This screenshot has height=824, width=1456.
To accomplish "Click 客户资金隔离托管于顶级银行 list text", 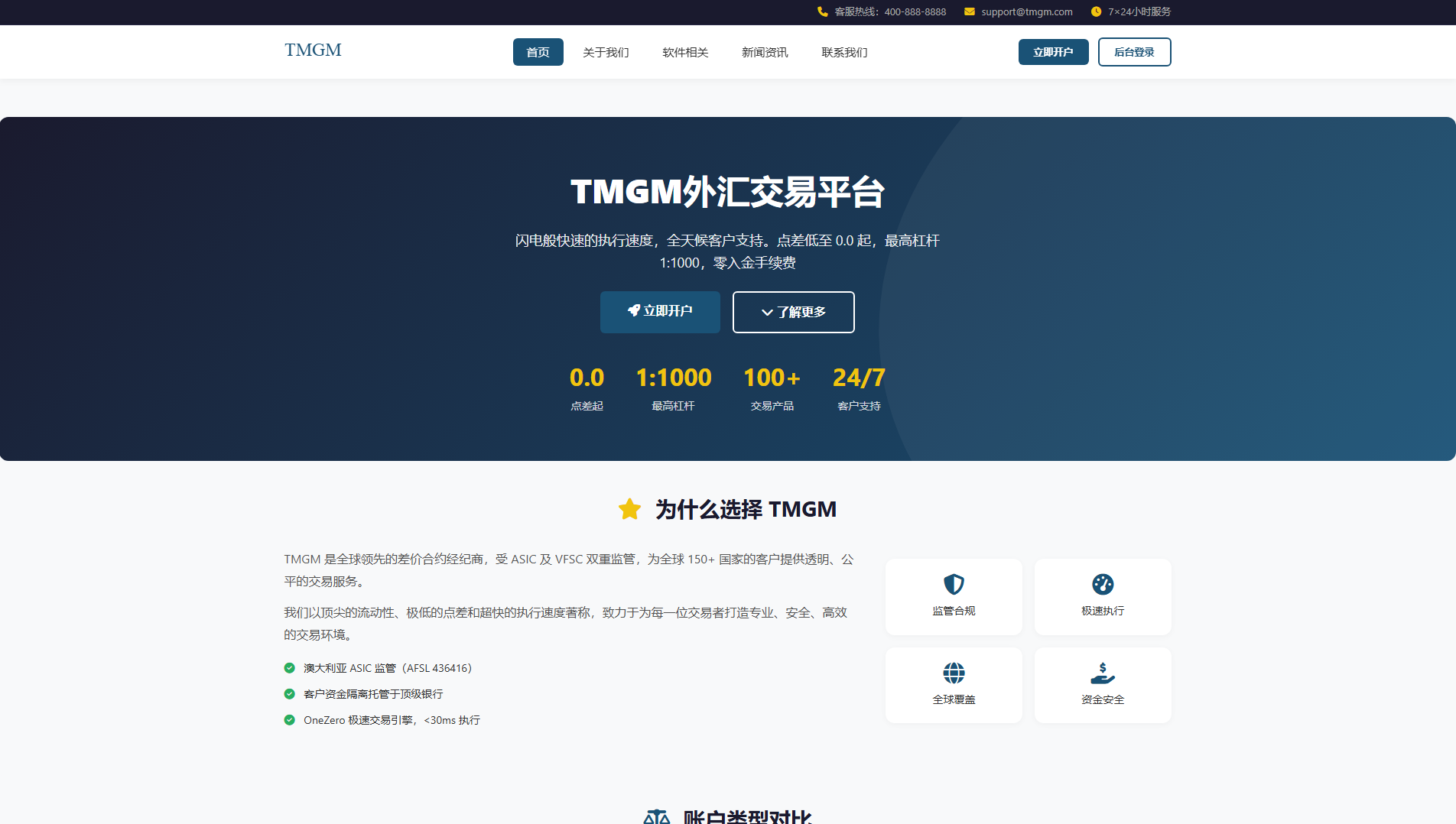I will point(373,694).
